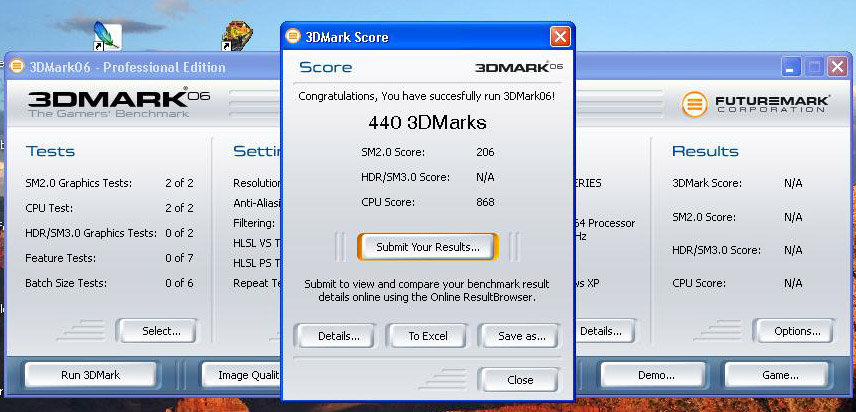Click SM2.0 Graphics Tests row
The image size is (856, 412).
109,183
